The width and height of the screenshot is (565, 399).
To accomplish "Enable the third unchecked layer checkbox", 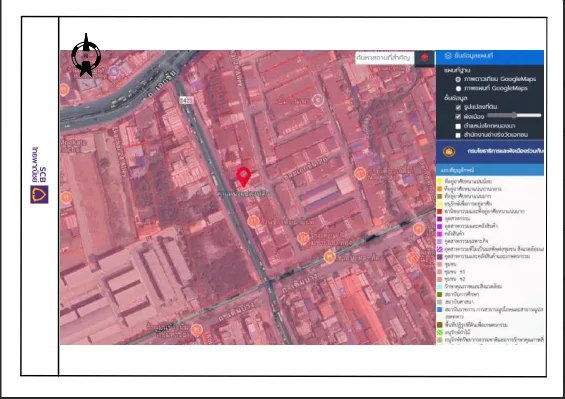I will coord(458,126).
